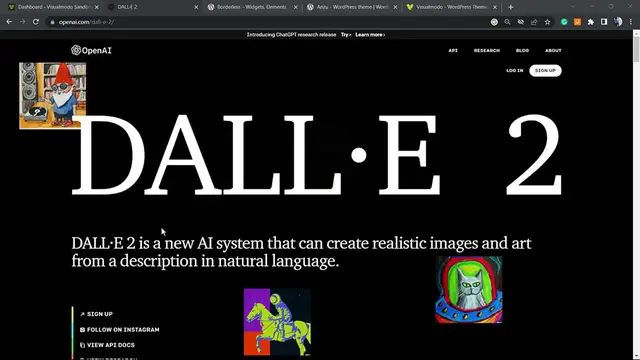Open the Extensions puzzle menu
Screen dimensions: 640x360
click(x=591, y=22)
